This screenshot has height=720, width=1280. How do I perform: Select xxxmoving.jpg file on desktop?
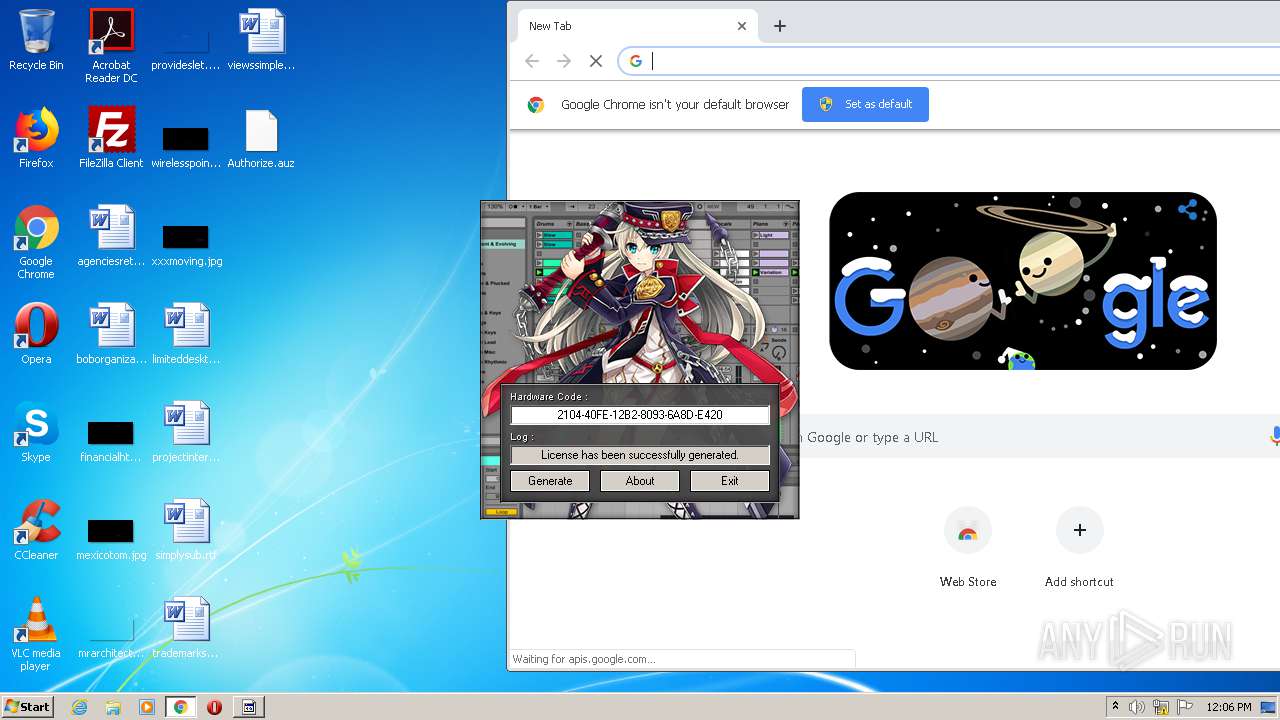186,245
